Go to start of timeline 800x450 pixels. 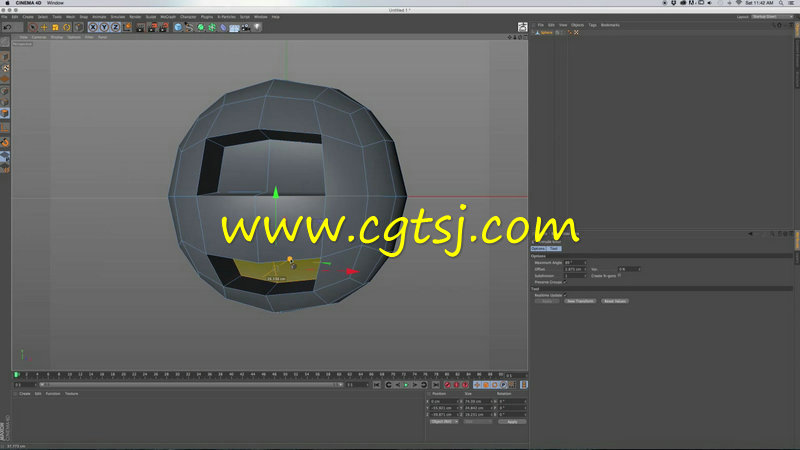click(x=377, y=385)
